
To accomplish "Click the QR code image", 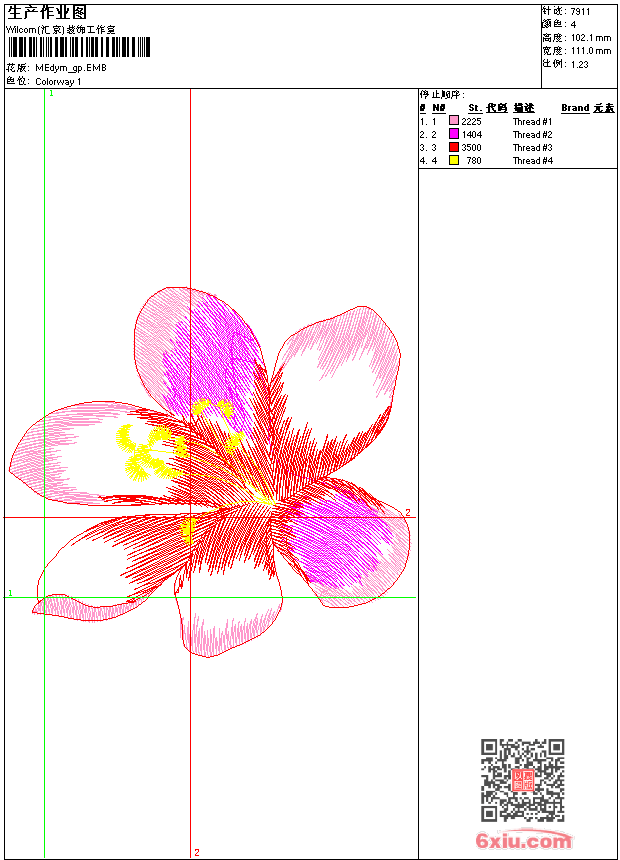I will 522,780.
